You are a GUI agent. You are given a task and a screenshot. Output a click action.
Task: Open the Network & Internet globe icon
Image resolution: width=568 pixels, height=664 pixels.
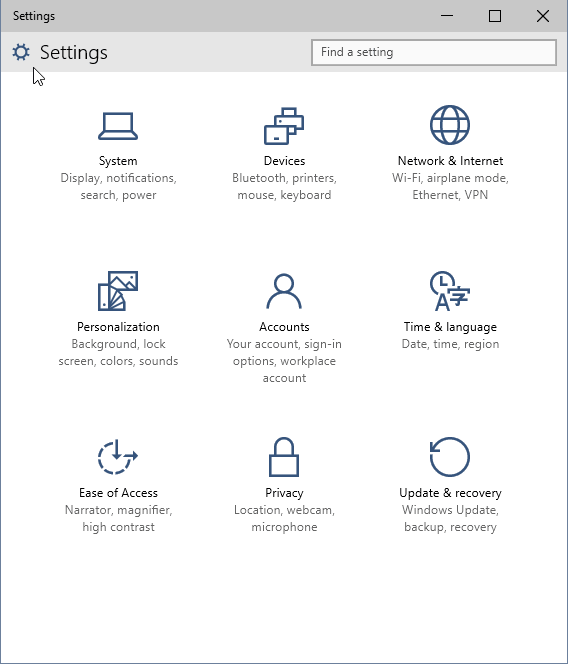coord(450,125)
